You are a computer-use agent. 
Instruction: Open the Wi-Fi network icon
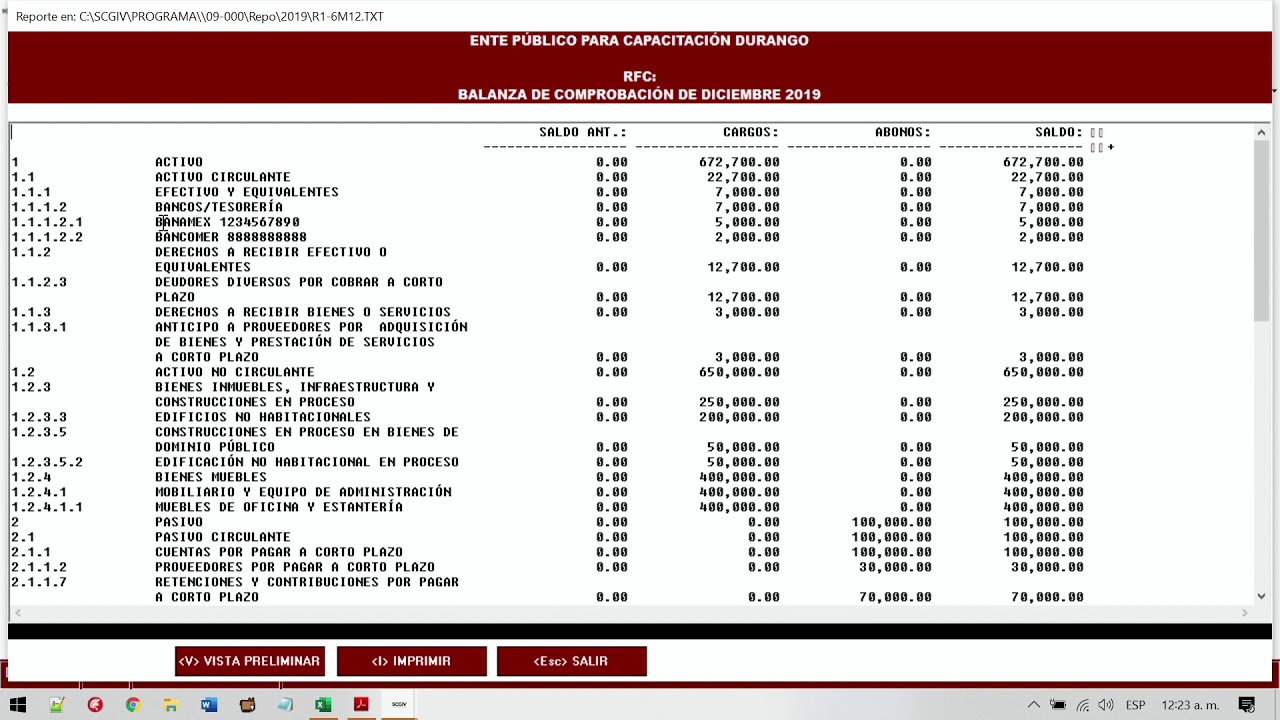(1083, 705)
